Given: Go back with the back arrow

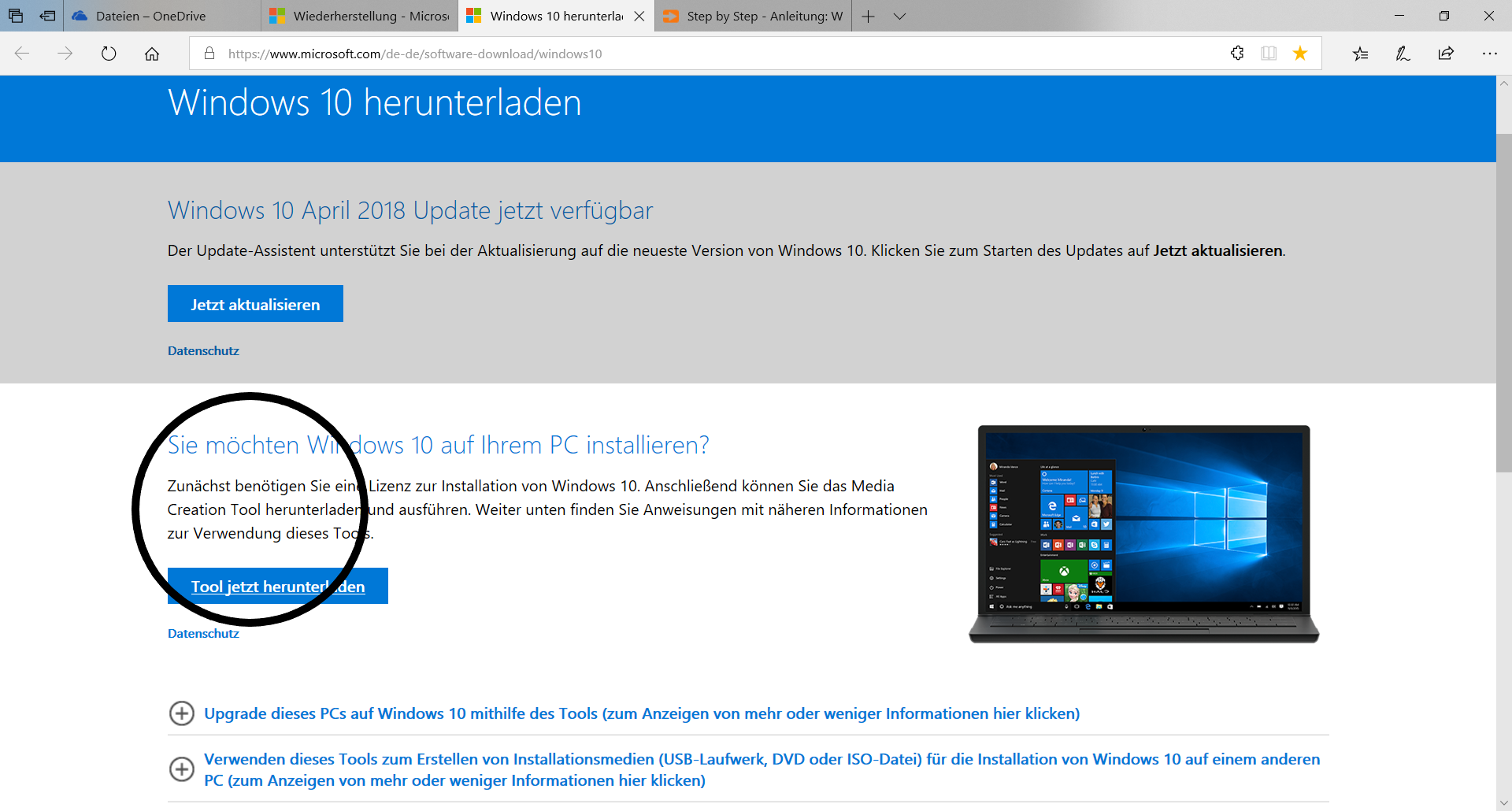Looking at the screenshot, I should pos(22,54).
